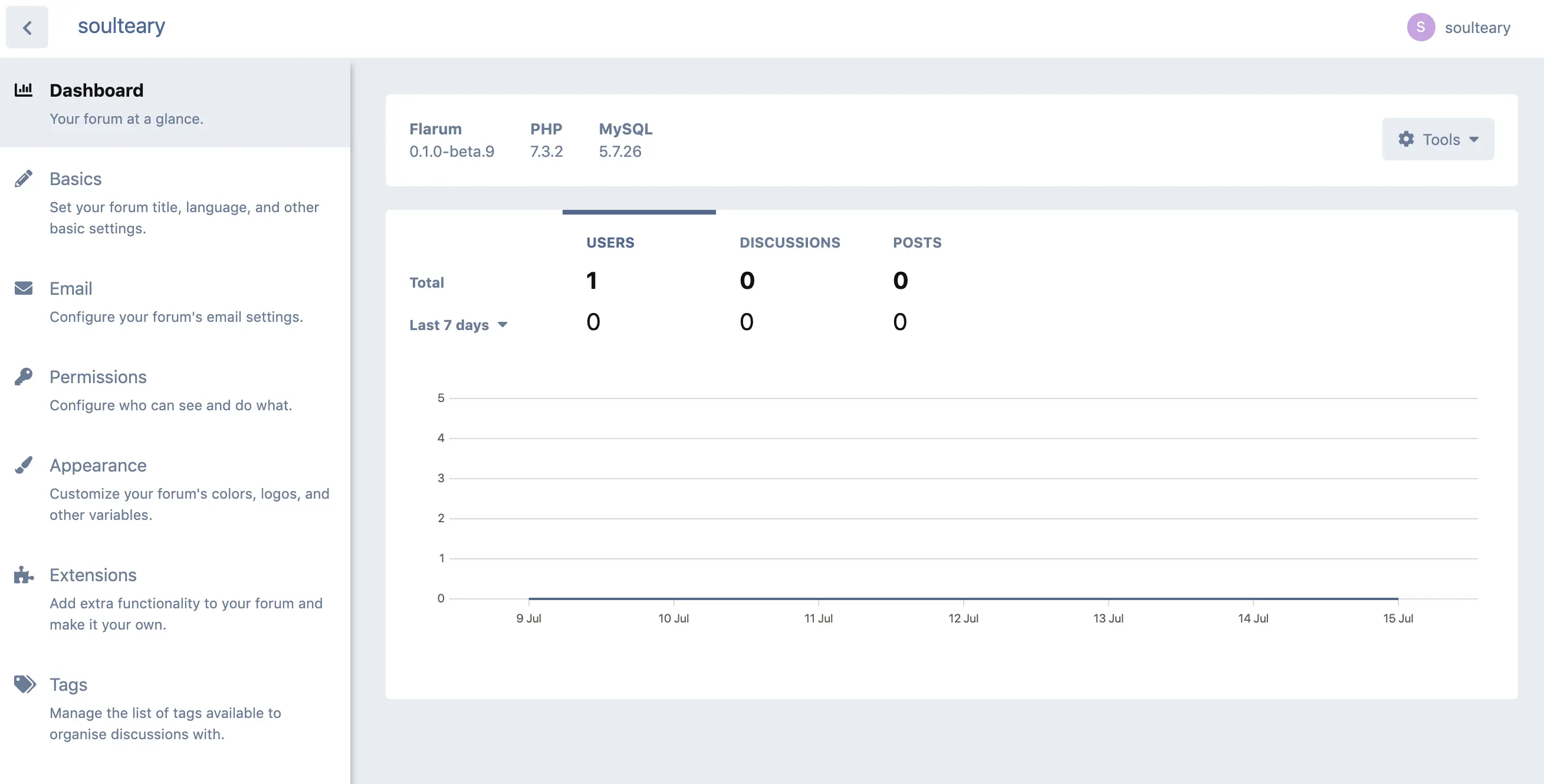This screenshot has width=1544, height=784.
Task: Click the Permissions key icon
Action: tap(24, 377)
